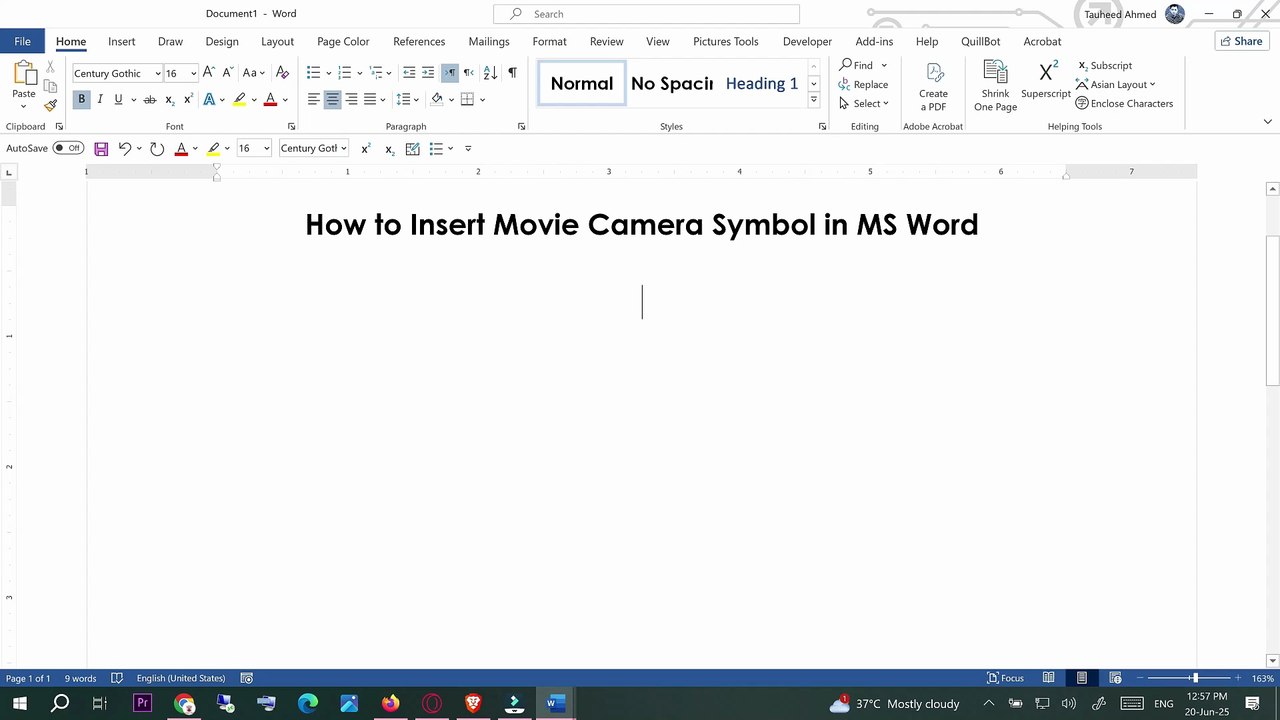The width and height of the screenshot is (1280, 720).
Task: Toggle right-to-left text direction button
Action: coord(468,73)
